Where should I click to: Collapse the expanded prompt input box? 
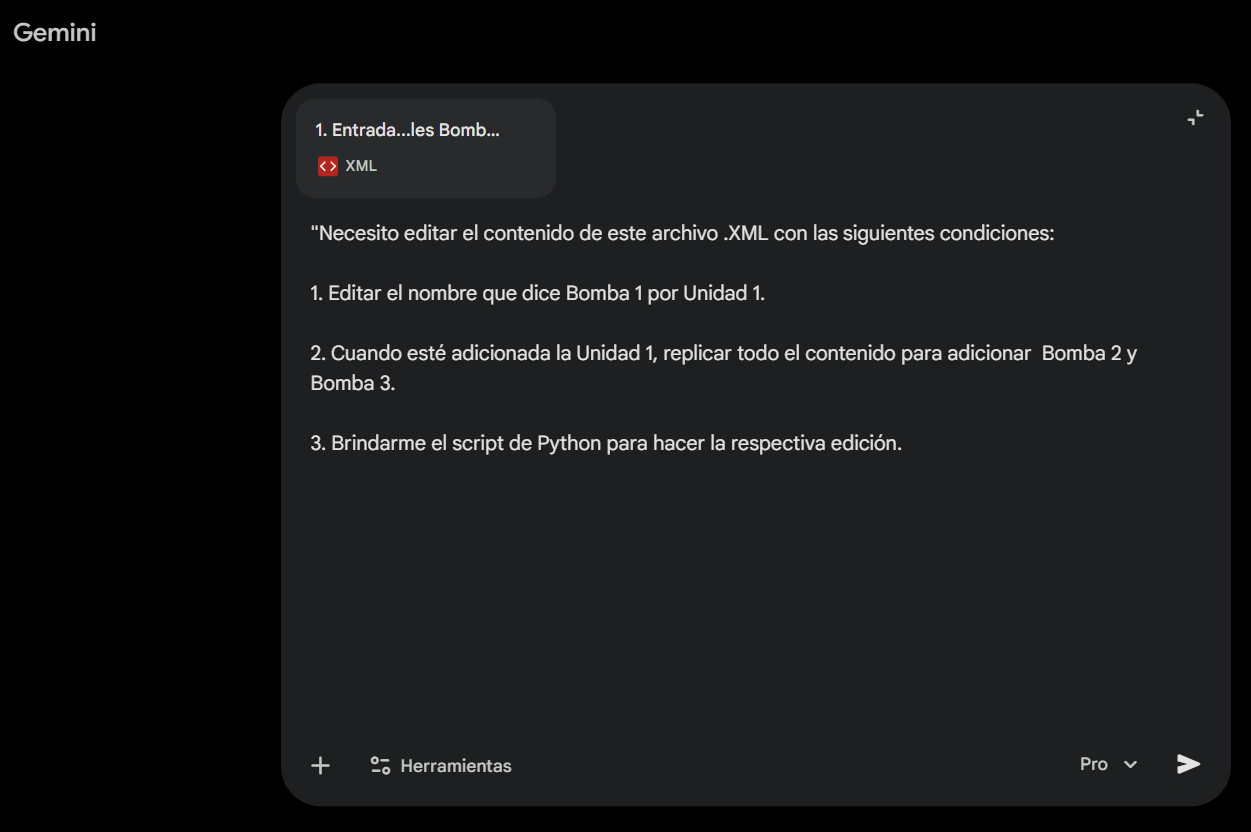(x=1195, y=118)
